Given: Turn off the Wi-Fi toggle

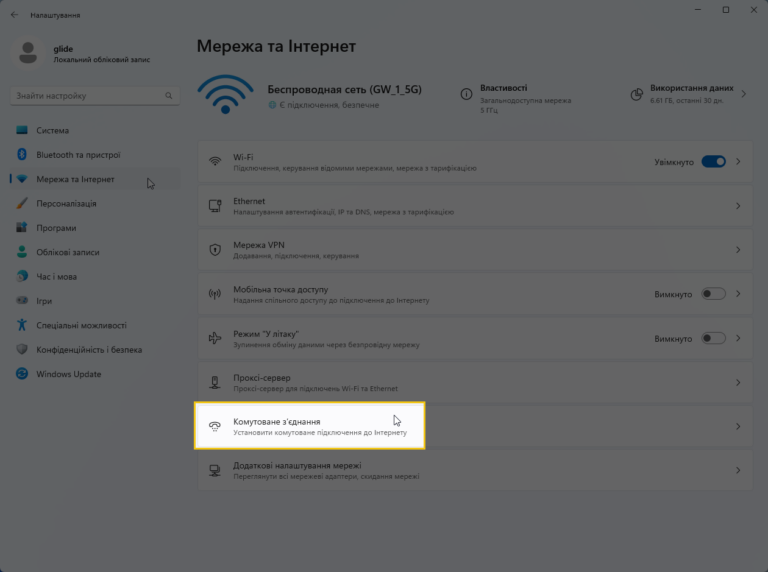Looking at the screenshot, I should [x=713, y=162].
